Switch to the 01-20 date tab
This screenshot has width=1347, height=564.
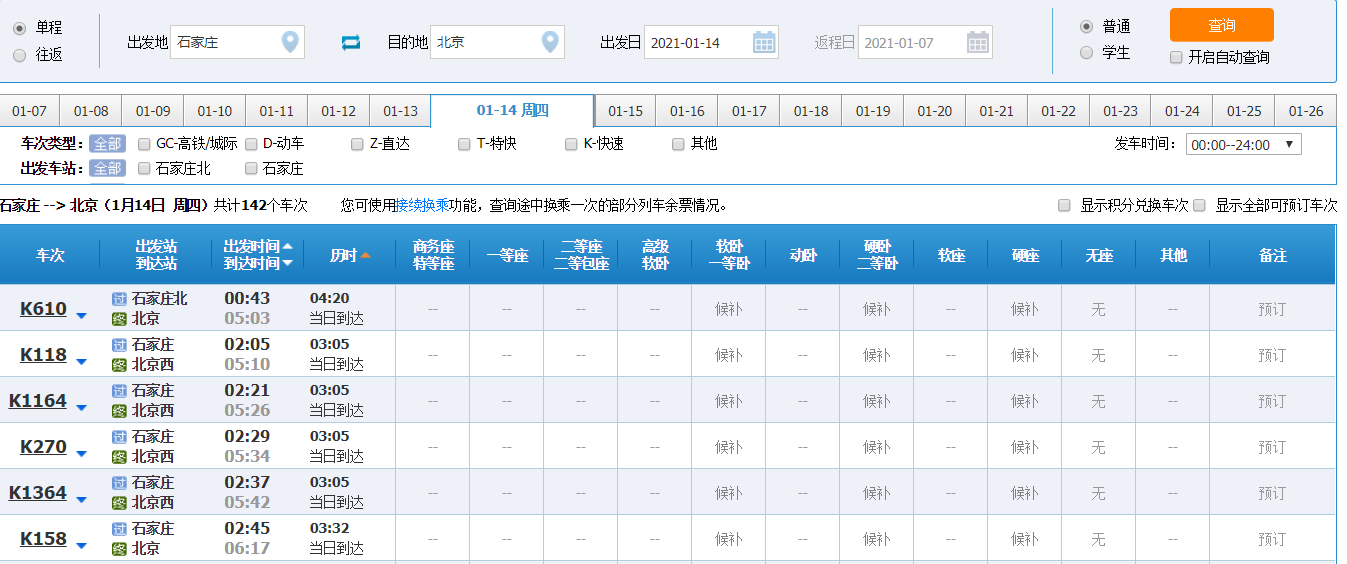click(x=934, y=111)
